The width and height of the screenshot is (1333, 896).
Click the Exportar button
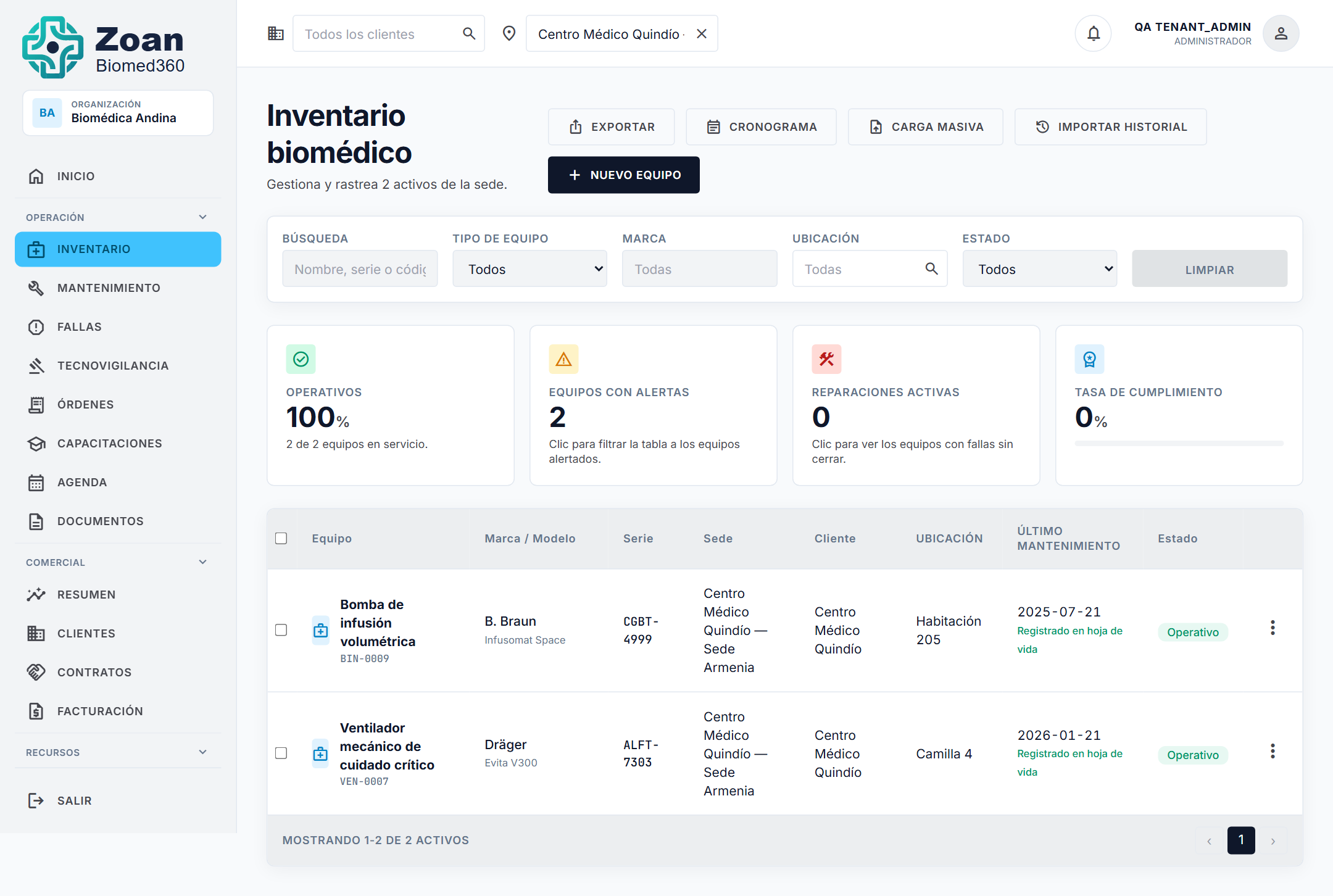[611, 127]
